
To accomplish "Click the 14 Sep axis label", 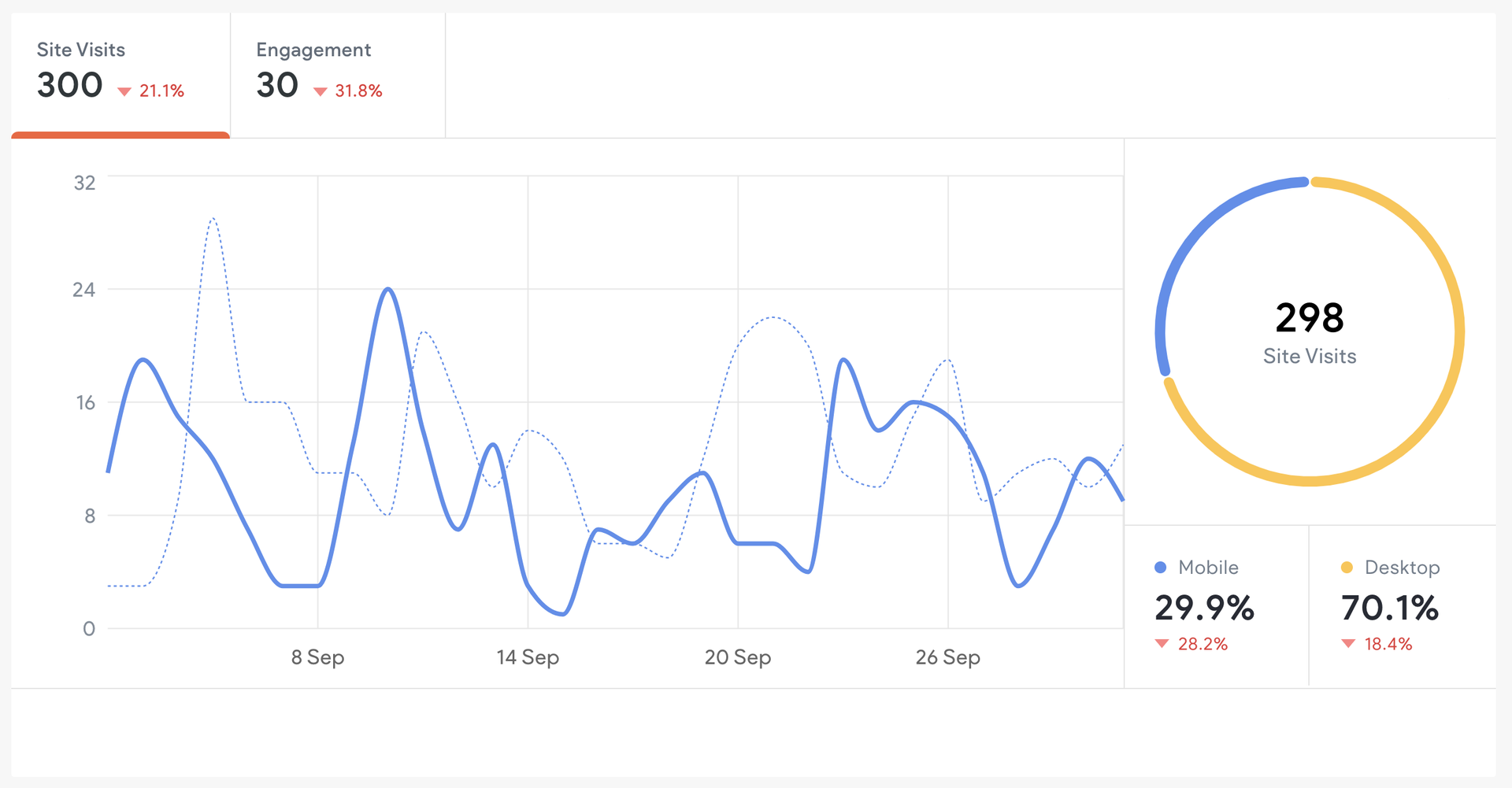I will click(x=528, y=657).
